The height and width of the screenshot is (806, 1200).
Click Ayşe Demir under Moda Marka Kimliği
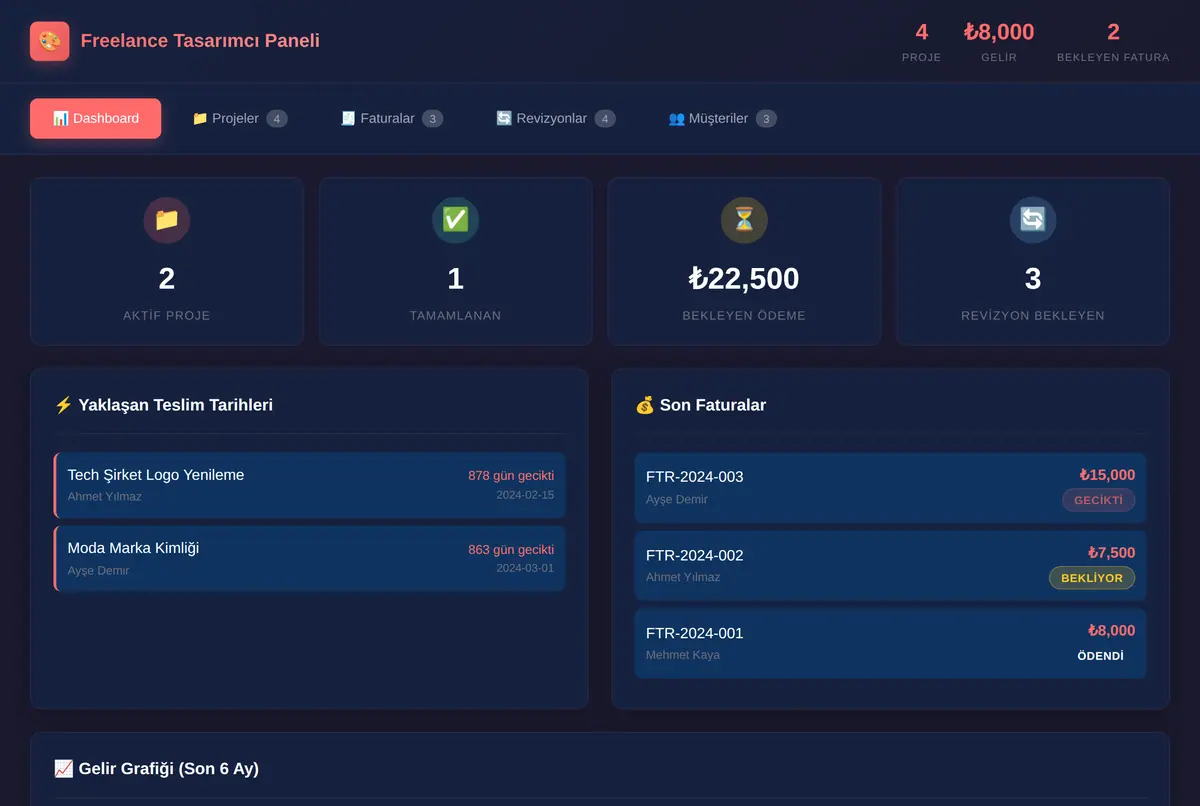tap(99, 570)
